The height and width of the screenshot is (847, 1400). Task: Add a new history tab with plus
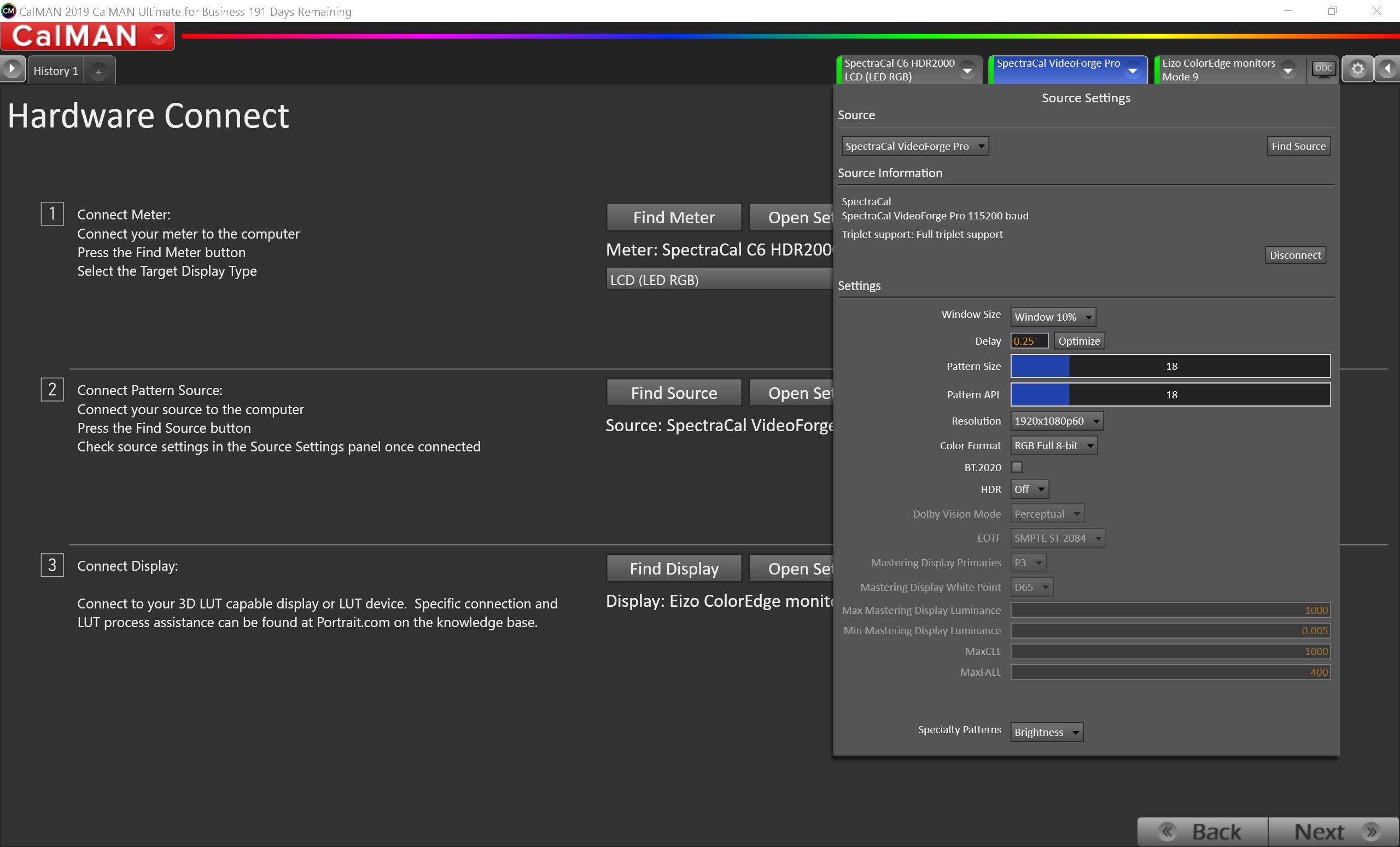click(99, 71)
